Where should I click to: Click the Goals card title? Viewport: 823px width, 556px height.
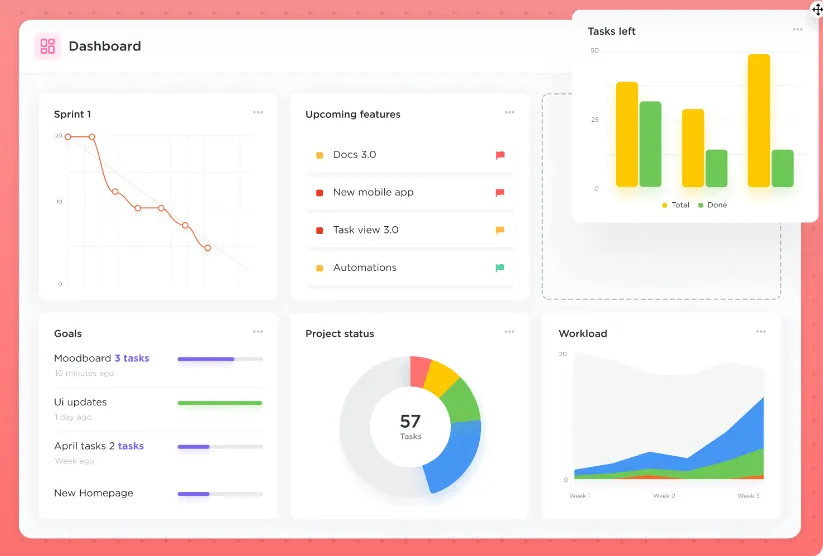coord(68,333)
